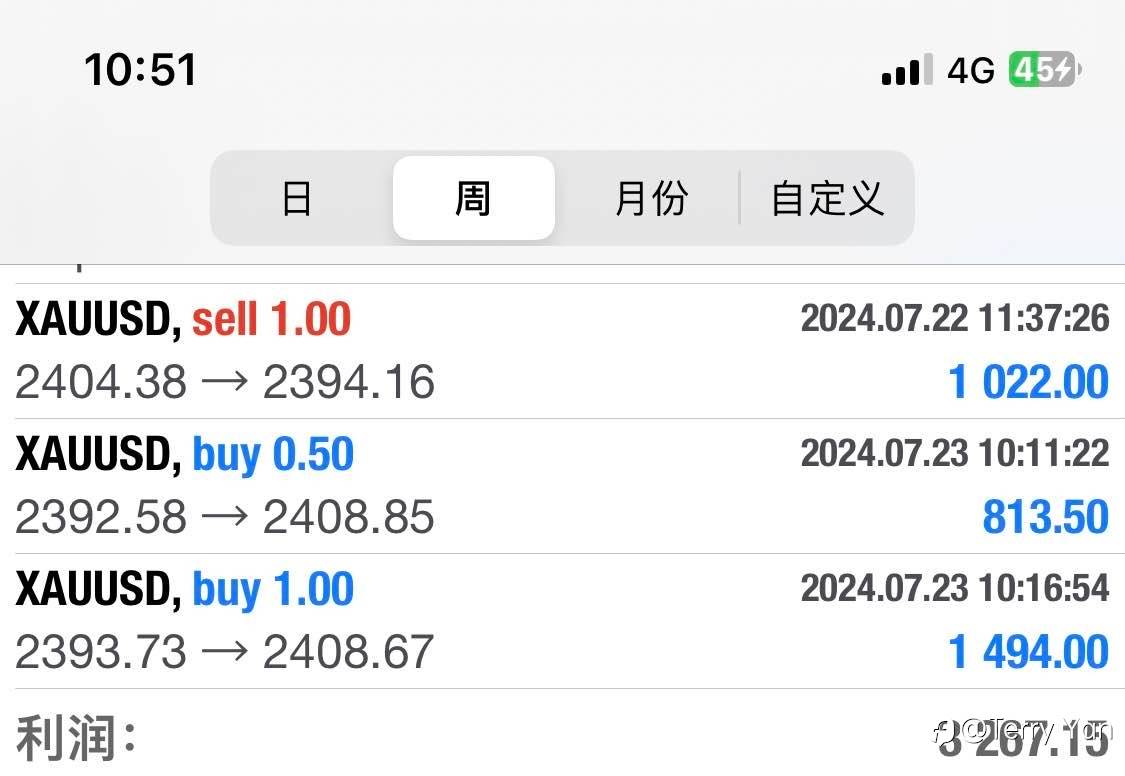Tap the 2024.07.23 10:11:22 timestamp
The image size is (1125, 776).
954,454
